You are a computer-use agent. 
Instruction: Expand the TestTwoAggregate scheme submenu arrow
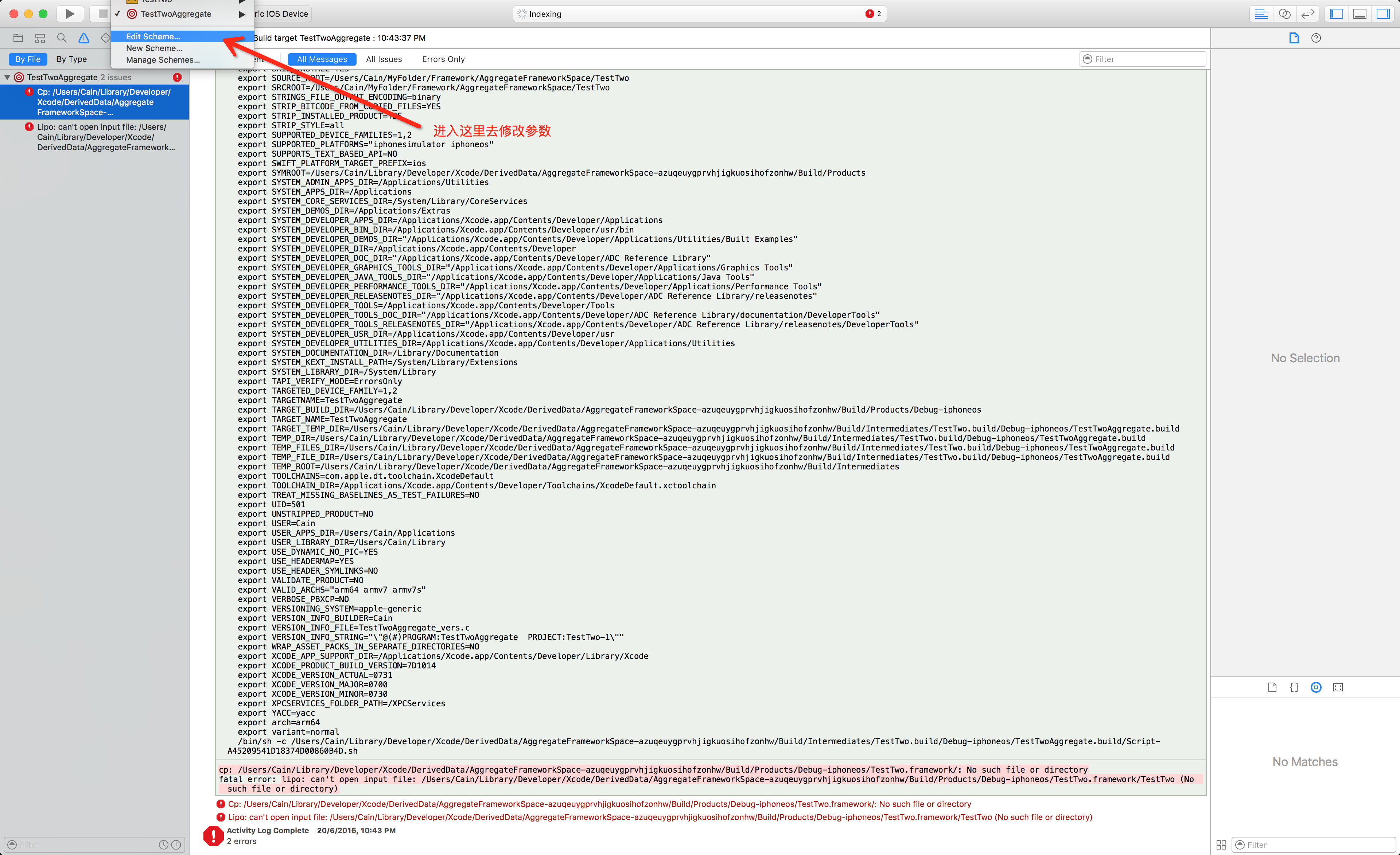coord(242,14)
